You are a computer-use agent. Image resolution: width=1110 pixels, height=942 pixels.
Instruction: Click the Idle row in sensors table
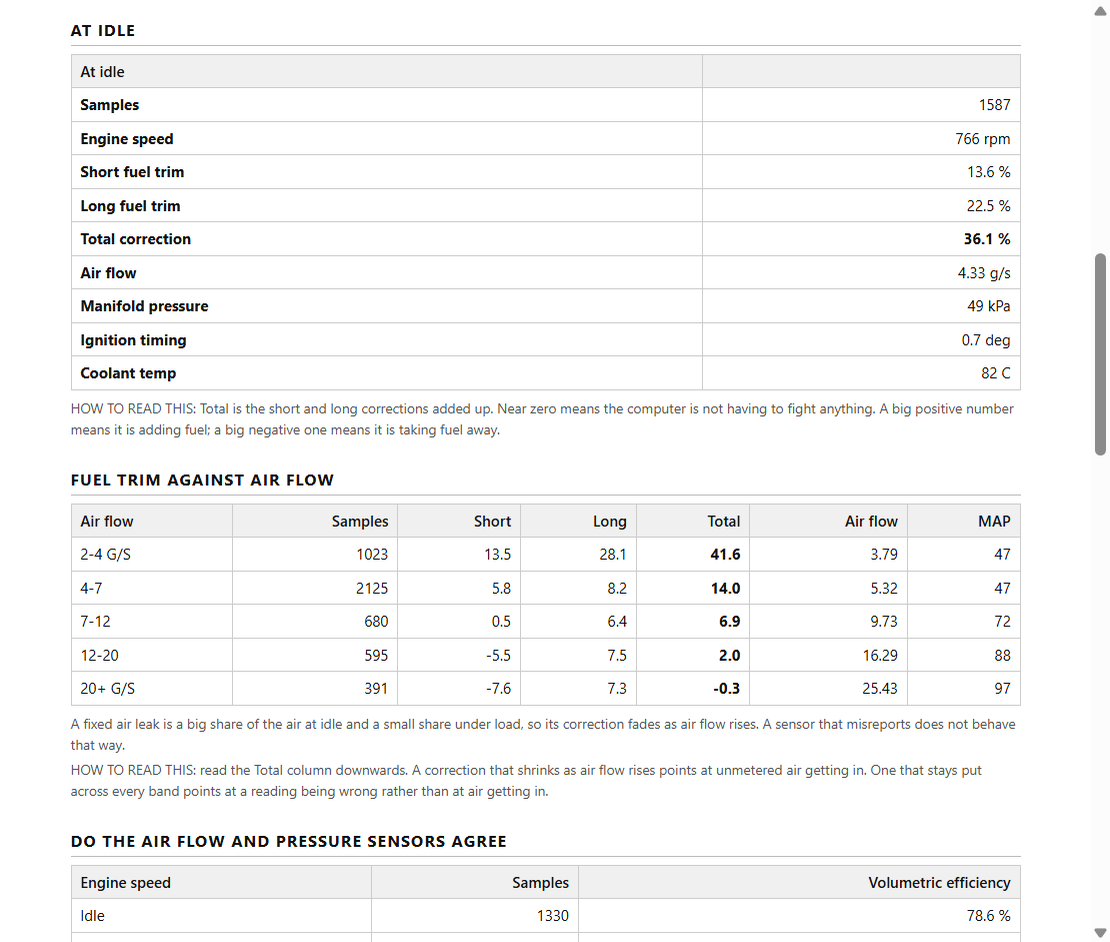pyautogui.click(x=546, y=916)
